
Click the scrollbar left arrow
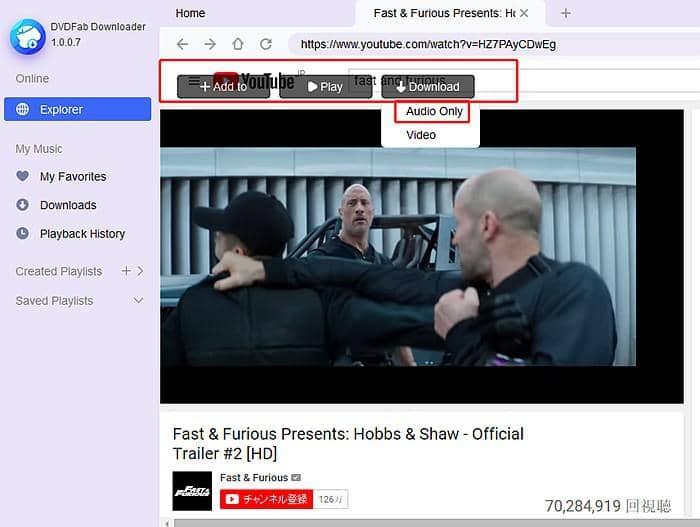pyautogui.click(x=167, y=523)
